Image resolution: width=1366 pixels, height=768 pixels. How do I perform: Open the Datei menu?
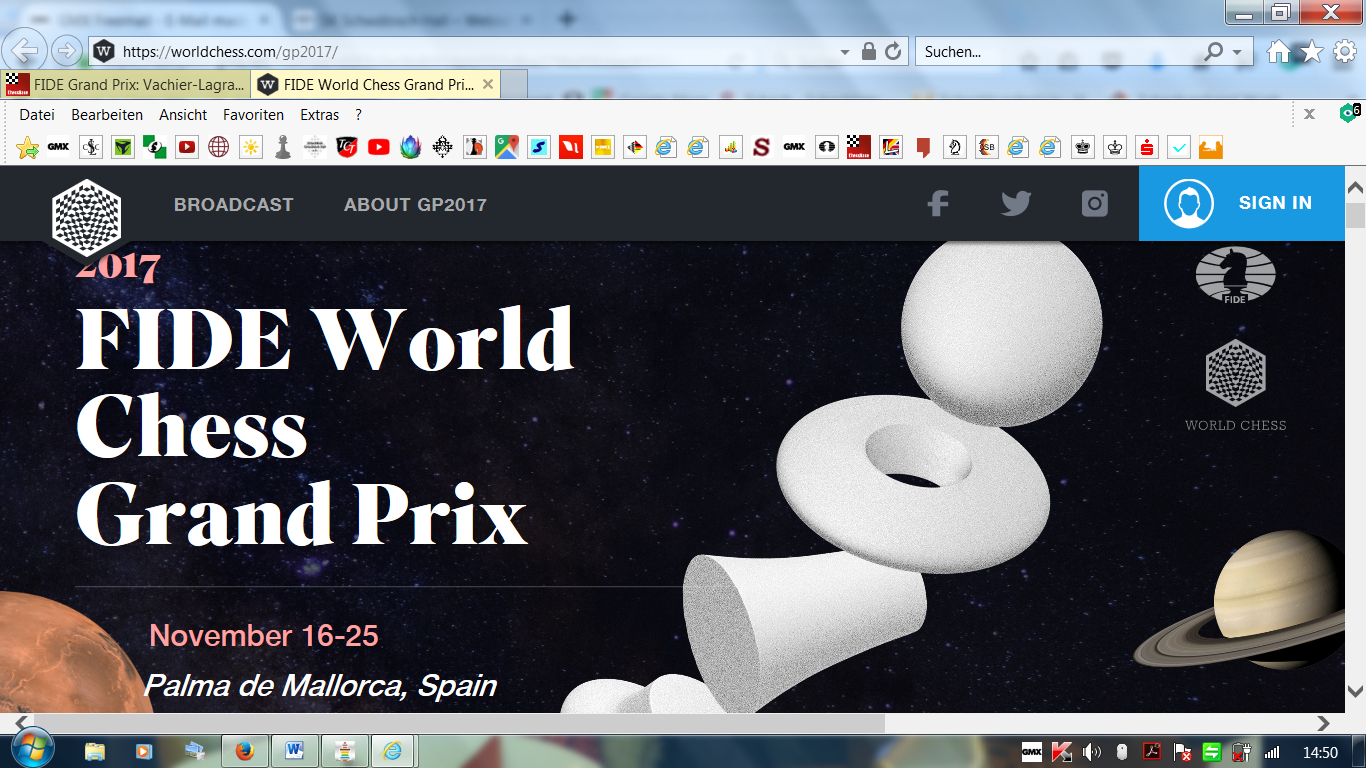click(x=37, y=115)
